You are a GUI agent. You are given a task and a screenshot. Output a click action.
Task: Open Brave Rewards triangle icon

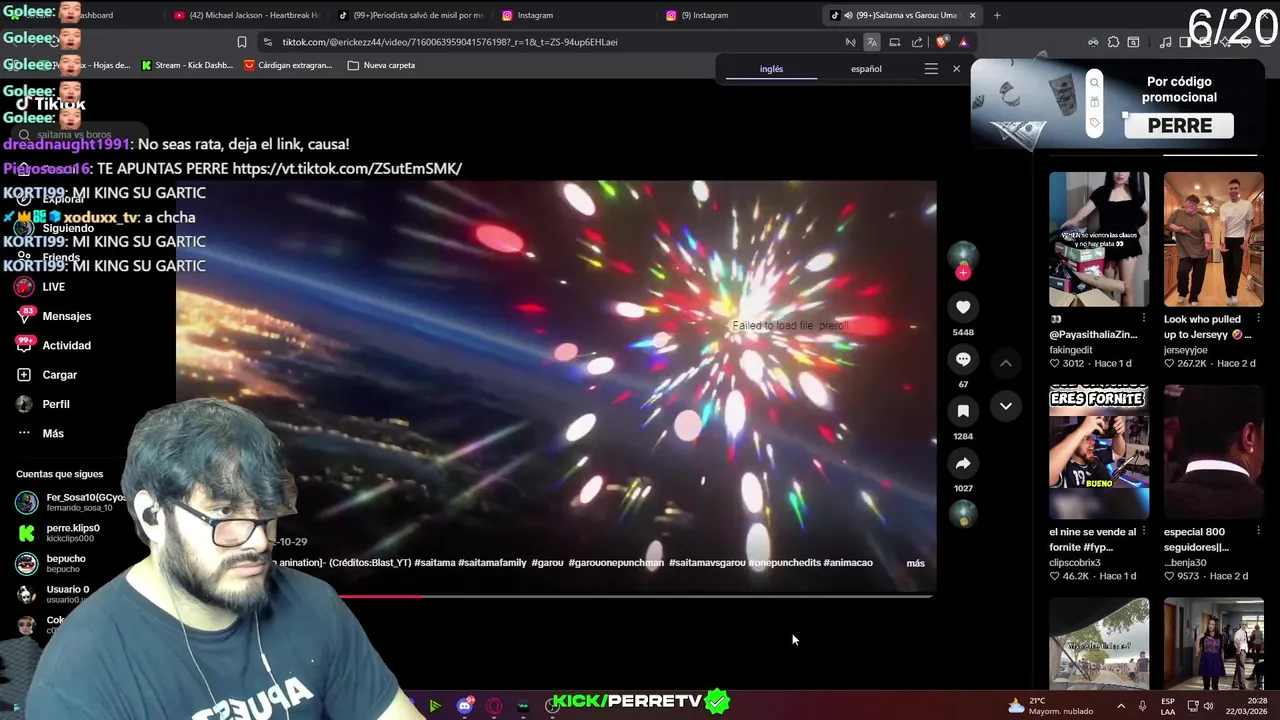963,42
